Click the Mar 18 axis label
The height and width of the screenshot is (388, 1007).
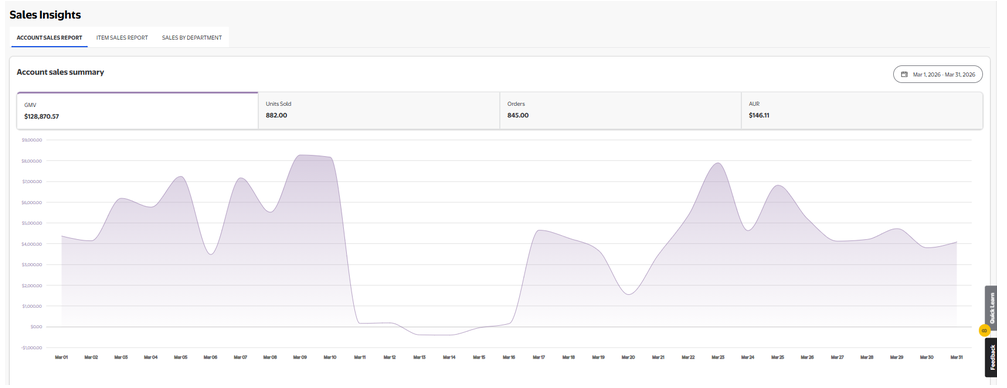569,357
